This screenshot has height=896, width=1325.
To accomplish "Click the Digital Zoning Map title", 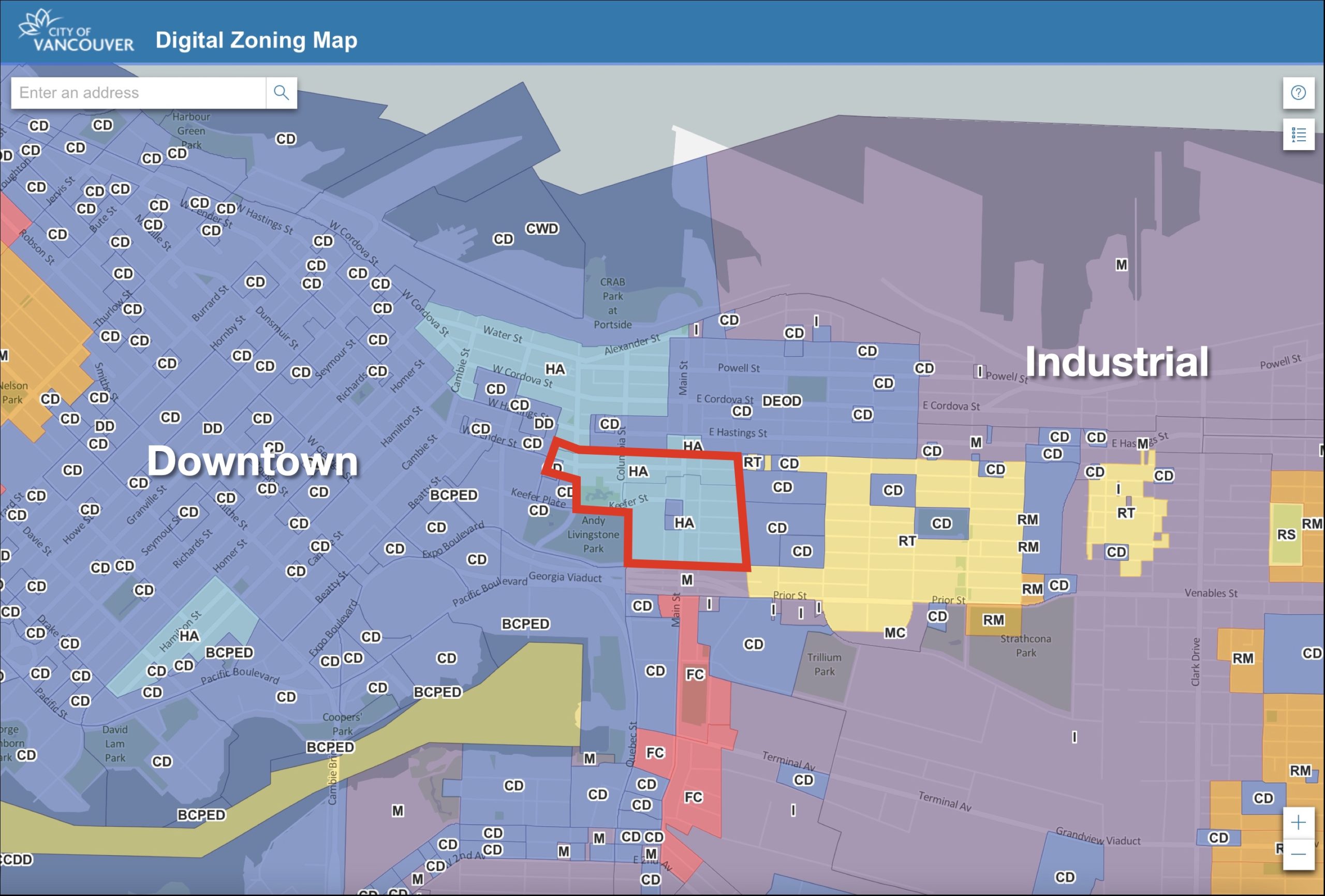I will pyautogui.click(x=256, y=40).
